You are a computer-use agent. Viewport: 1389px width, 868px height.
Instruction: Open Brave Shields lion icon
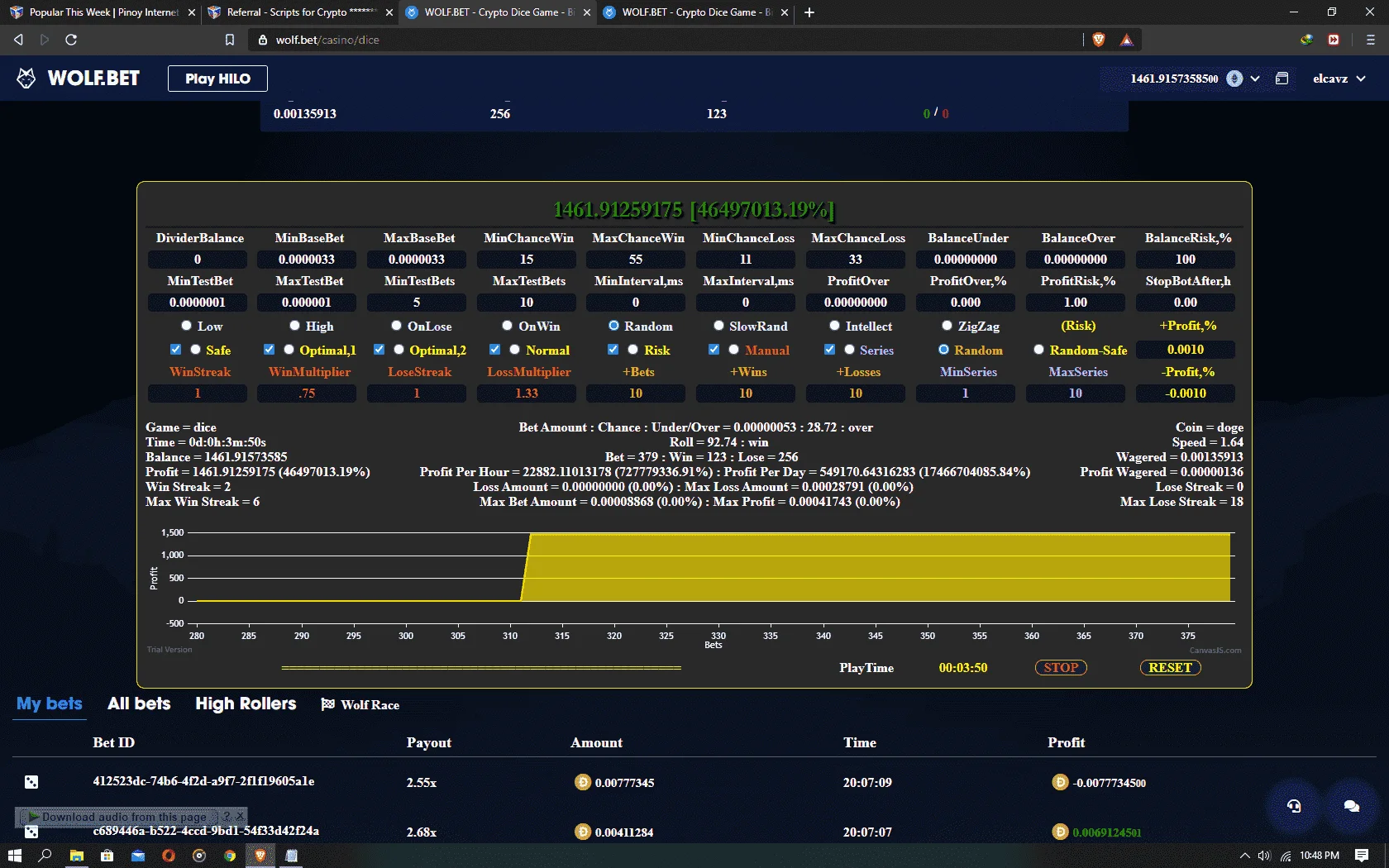pos(1098,40)
